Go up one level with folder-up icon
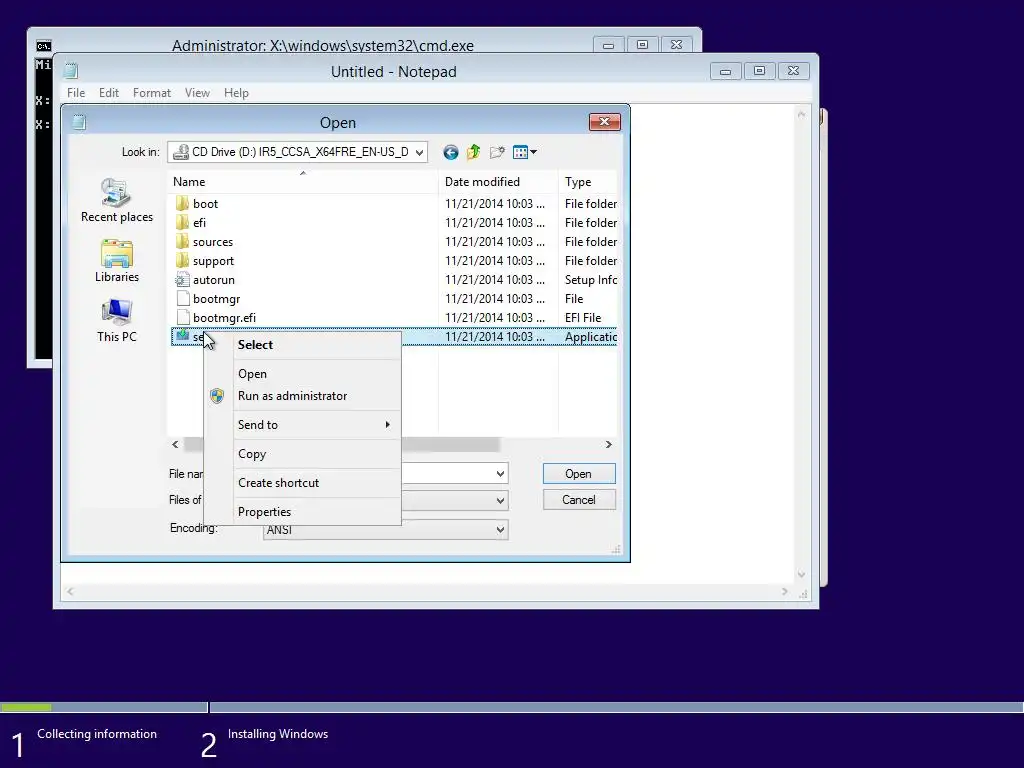1024x768 pixels. [473, 152]
